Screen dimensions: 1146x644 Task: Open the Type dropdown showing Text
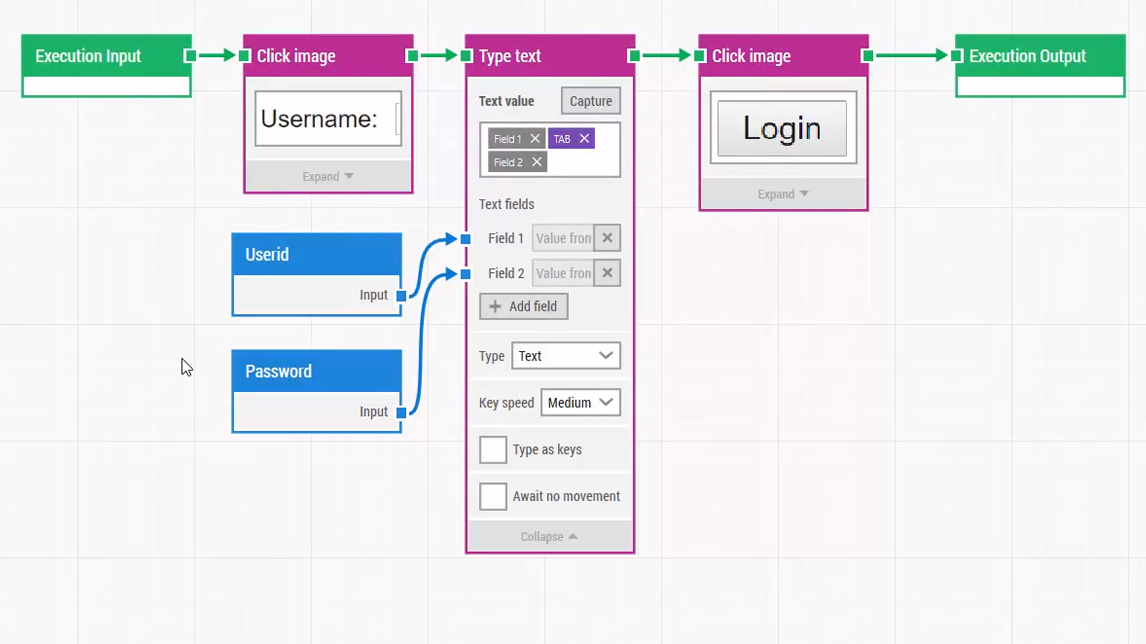coord(565,355)
